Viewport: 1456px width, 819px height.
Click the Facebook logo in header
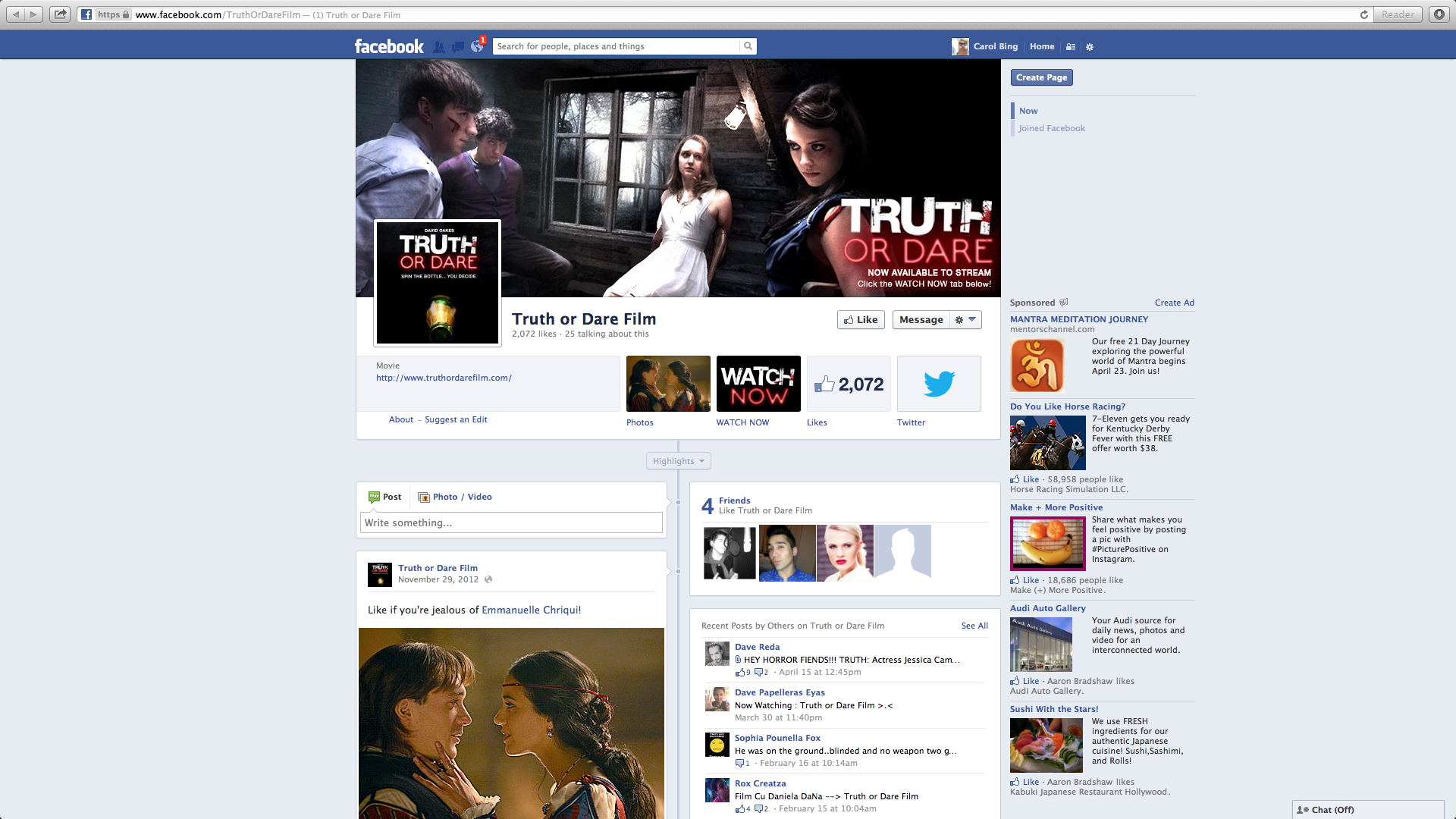389,46
